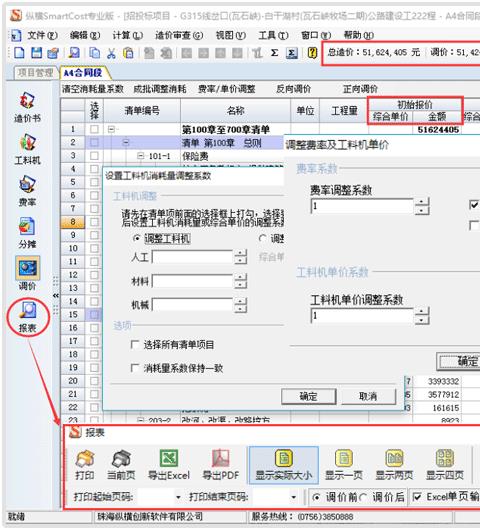Click the open-folder icon beside Save
Screen dimensions: 480x529
pos(53,53)
